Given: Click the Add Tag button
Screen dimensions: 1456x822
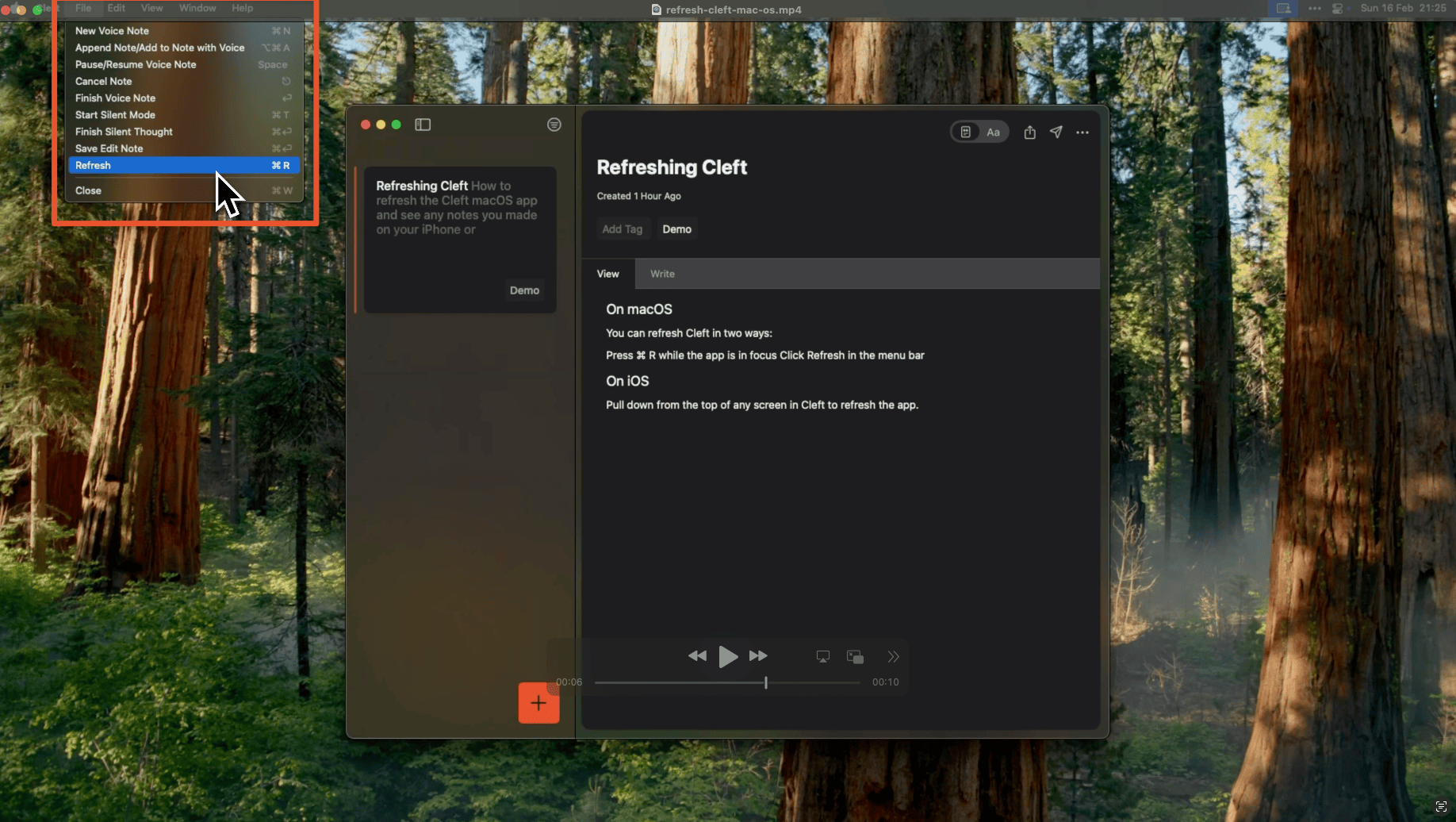Looking at the screenshot, I should tap(623, 229).
